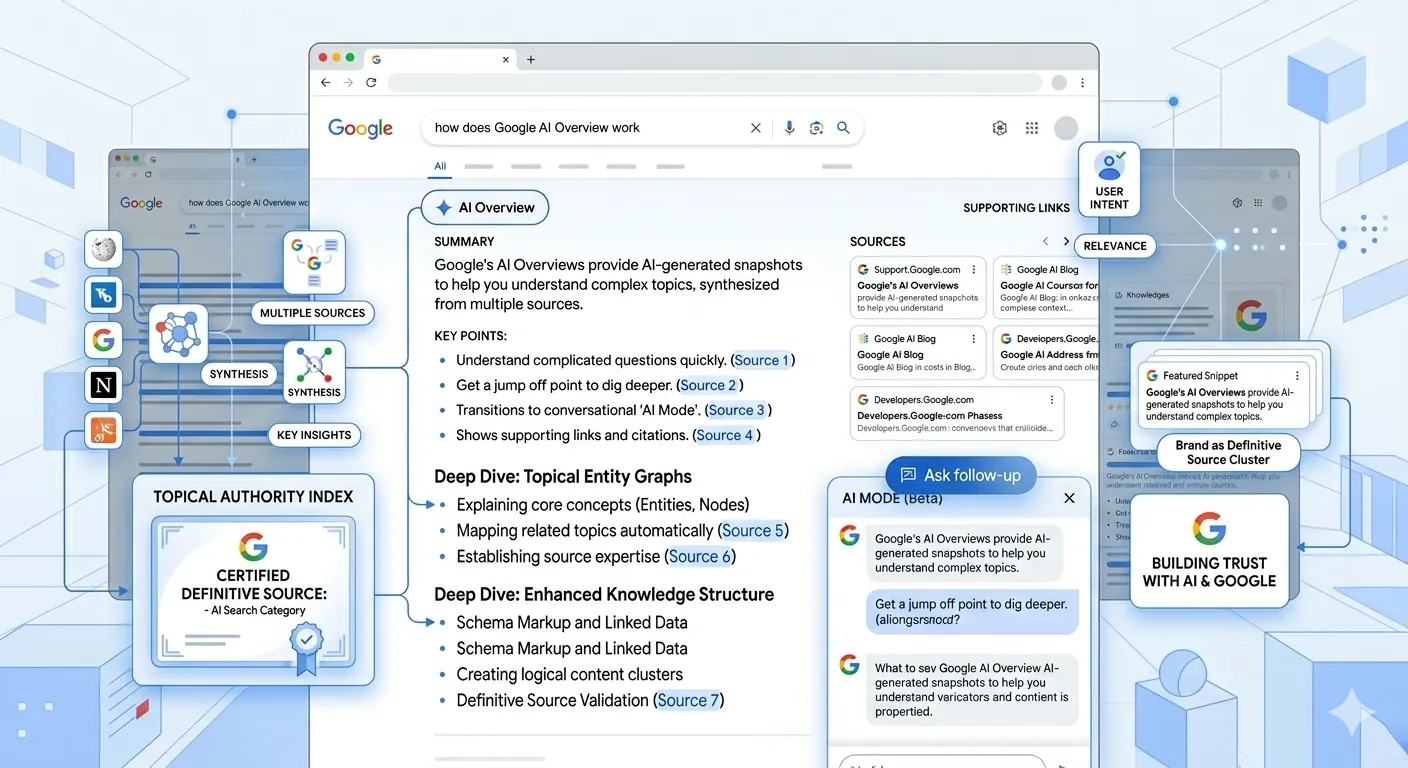Open the Source 2 citation link
Image resolution: width=1408 pixels, height=768 pixels.
coord(709,385)
